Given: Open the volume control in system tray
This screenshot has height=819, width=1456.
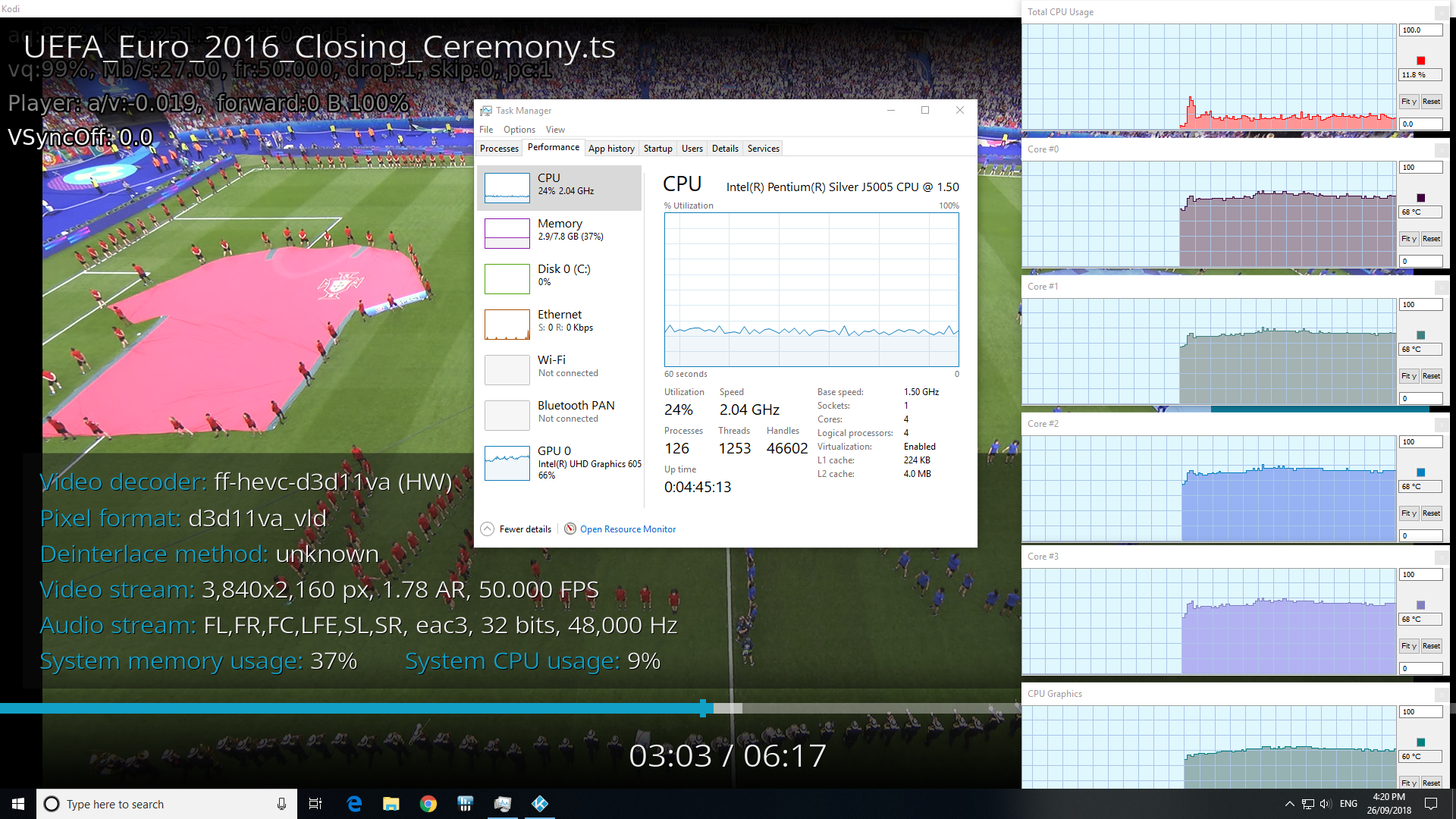Looking at the screenshot, I should (x=1326, y=804).
